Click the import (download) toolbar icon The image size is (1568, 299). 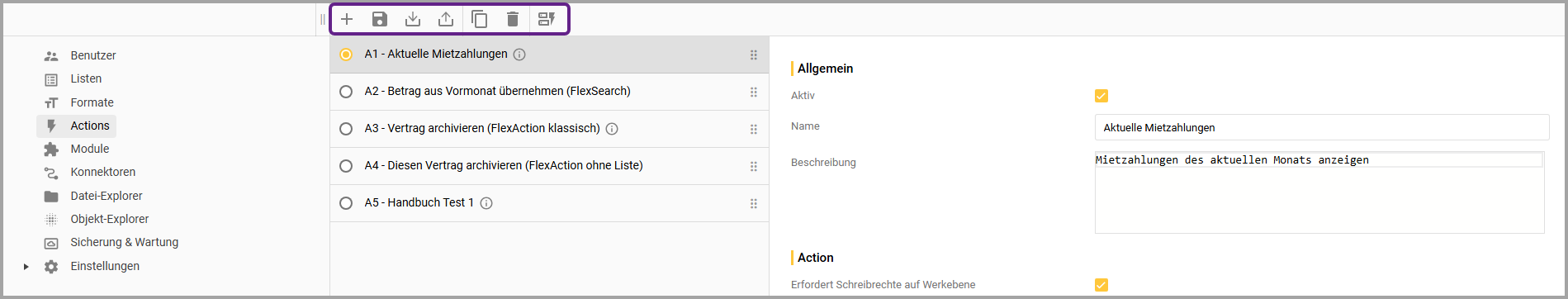(x=413, y=19)
